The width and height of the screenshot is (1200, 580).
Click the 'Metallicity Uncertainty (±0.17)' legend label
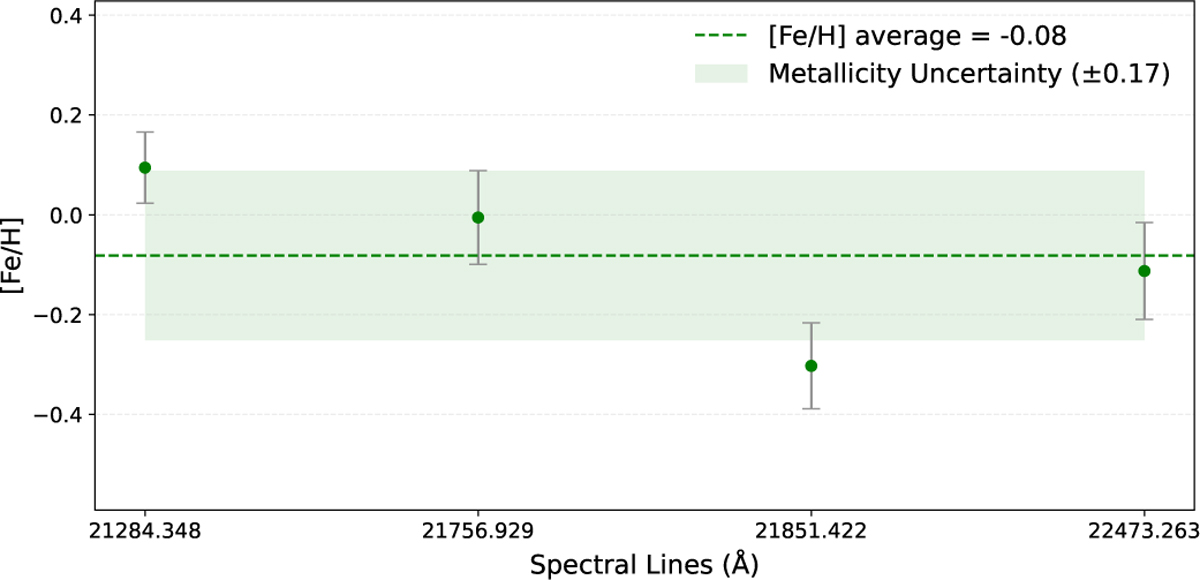coord(969,74)
